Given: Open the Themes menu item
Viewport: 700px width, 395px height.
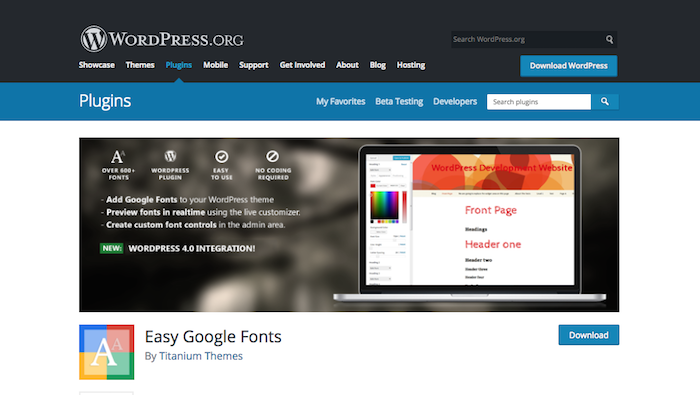Looking at the screenshot, I should (x=140, y=65).
